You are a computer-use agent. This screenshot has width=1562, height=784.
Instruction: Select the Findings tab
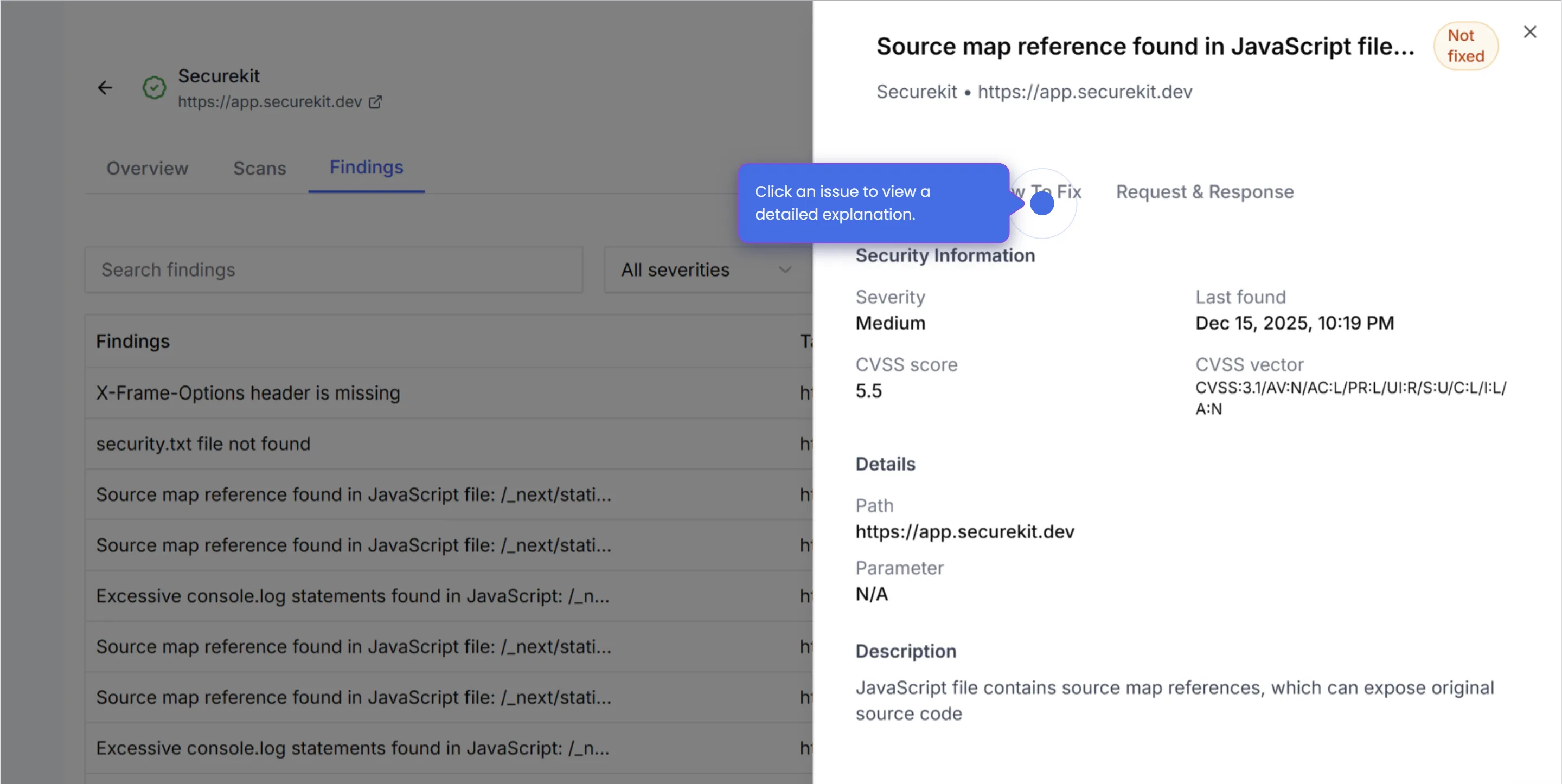(366, 167)
